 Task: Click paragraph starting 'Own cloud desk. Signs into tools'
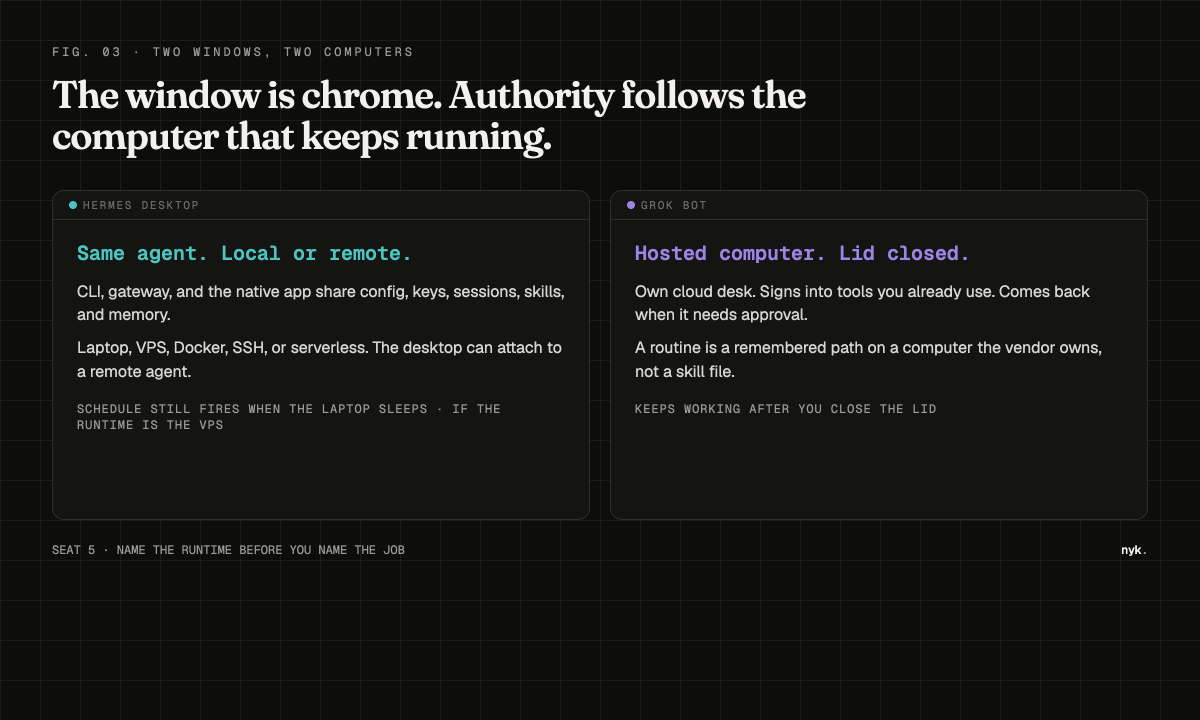tap(862, 303)
